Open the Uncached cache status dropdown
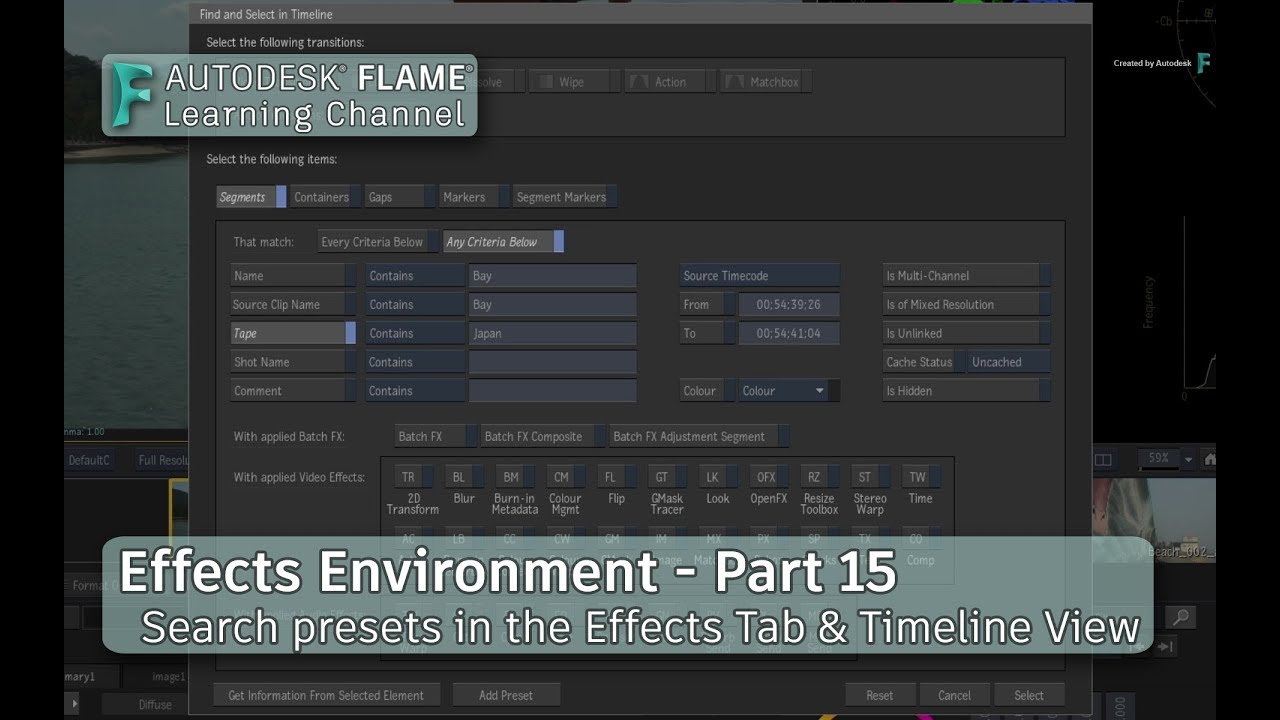 coord(1009,362)
